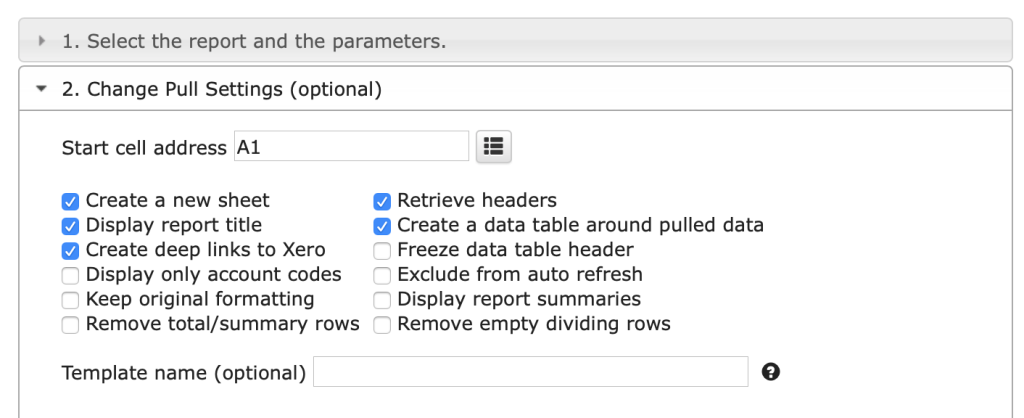
Task: Click the section 2 disclosure triangle
Action: [41, 89]
